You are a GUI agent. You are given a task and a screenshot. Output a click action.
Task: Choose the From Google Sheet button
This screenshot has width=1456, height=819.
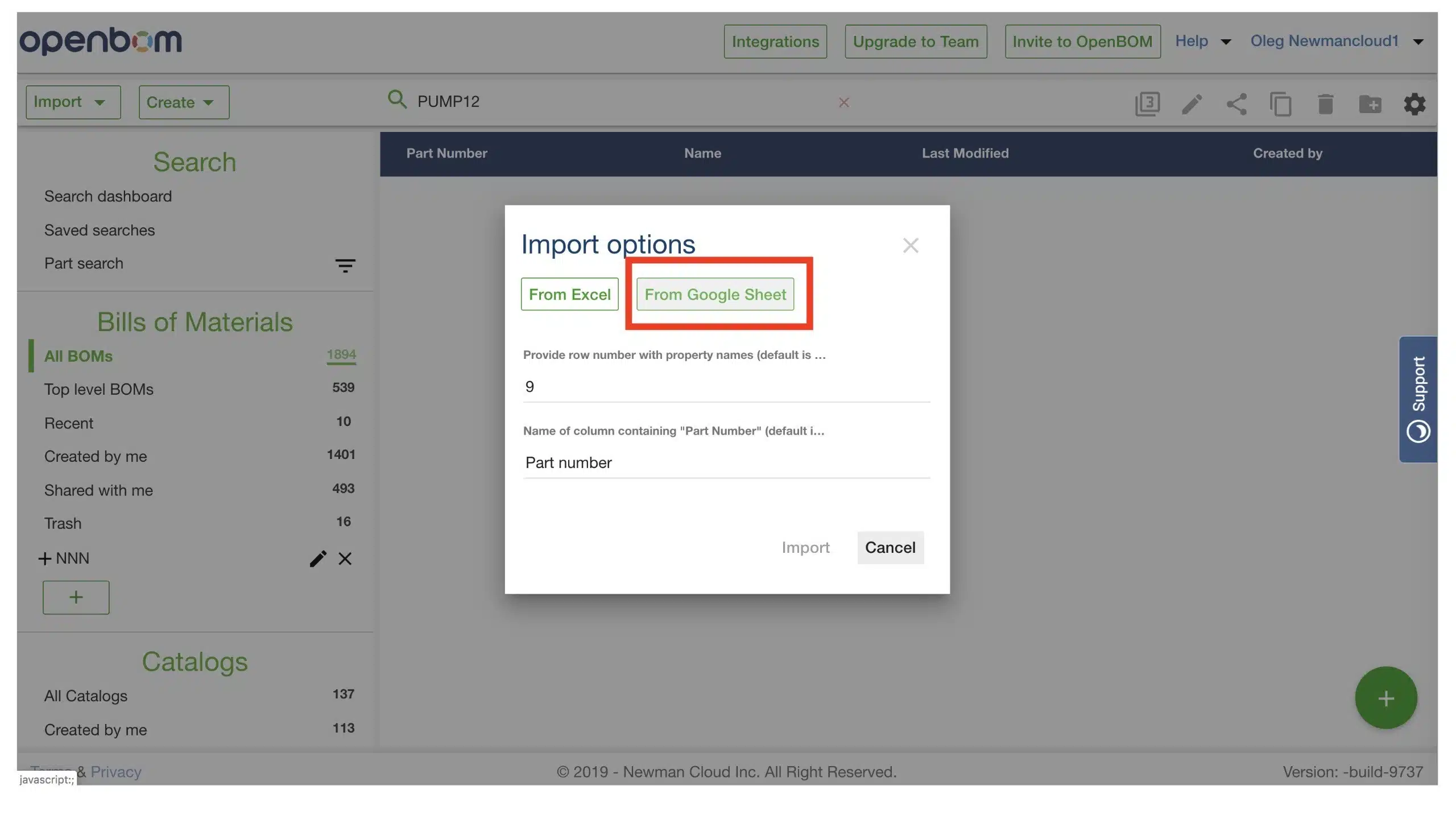[x=715, y=294]
